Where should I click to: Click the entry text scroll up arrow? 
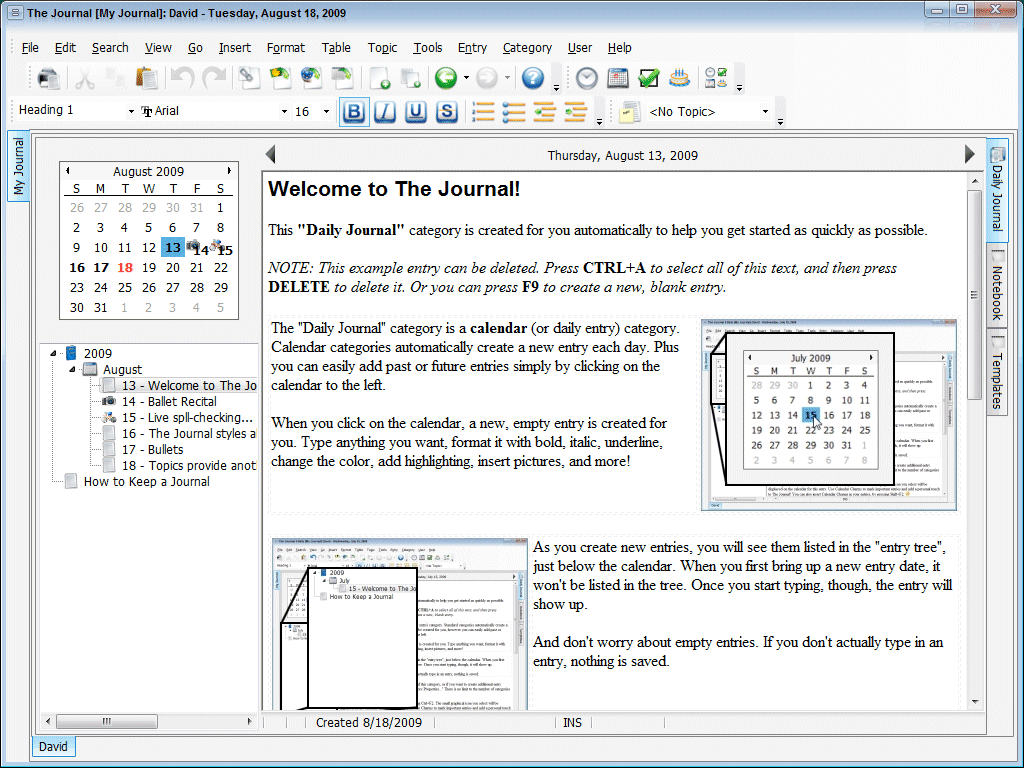[975, 180]
